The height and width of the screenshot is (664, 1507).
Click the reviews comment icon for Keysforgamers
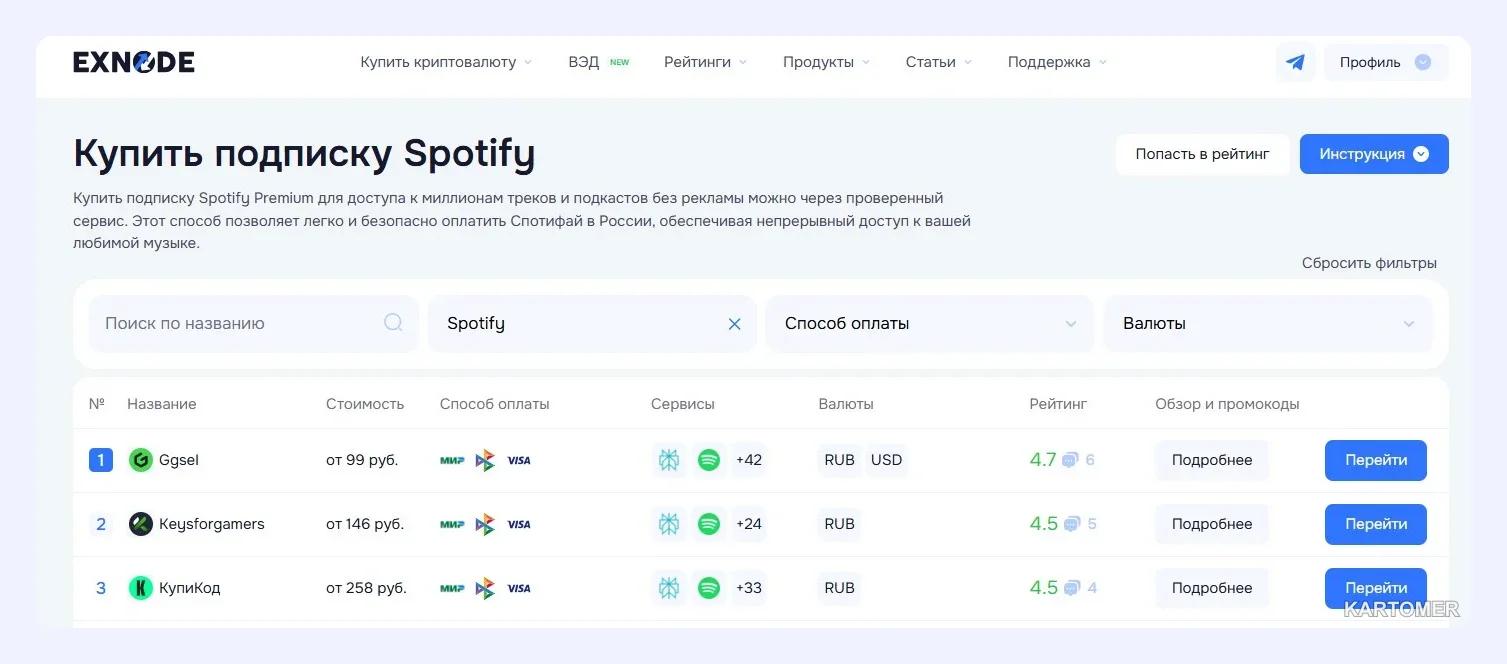(x=1072, y=524)
